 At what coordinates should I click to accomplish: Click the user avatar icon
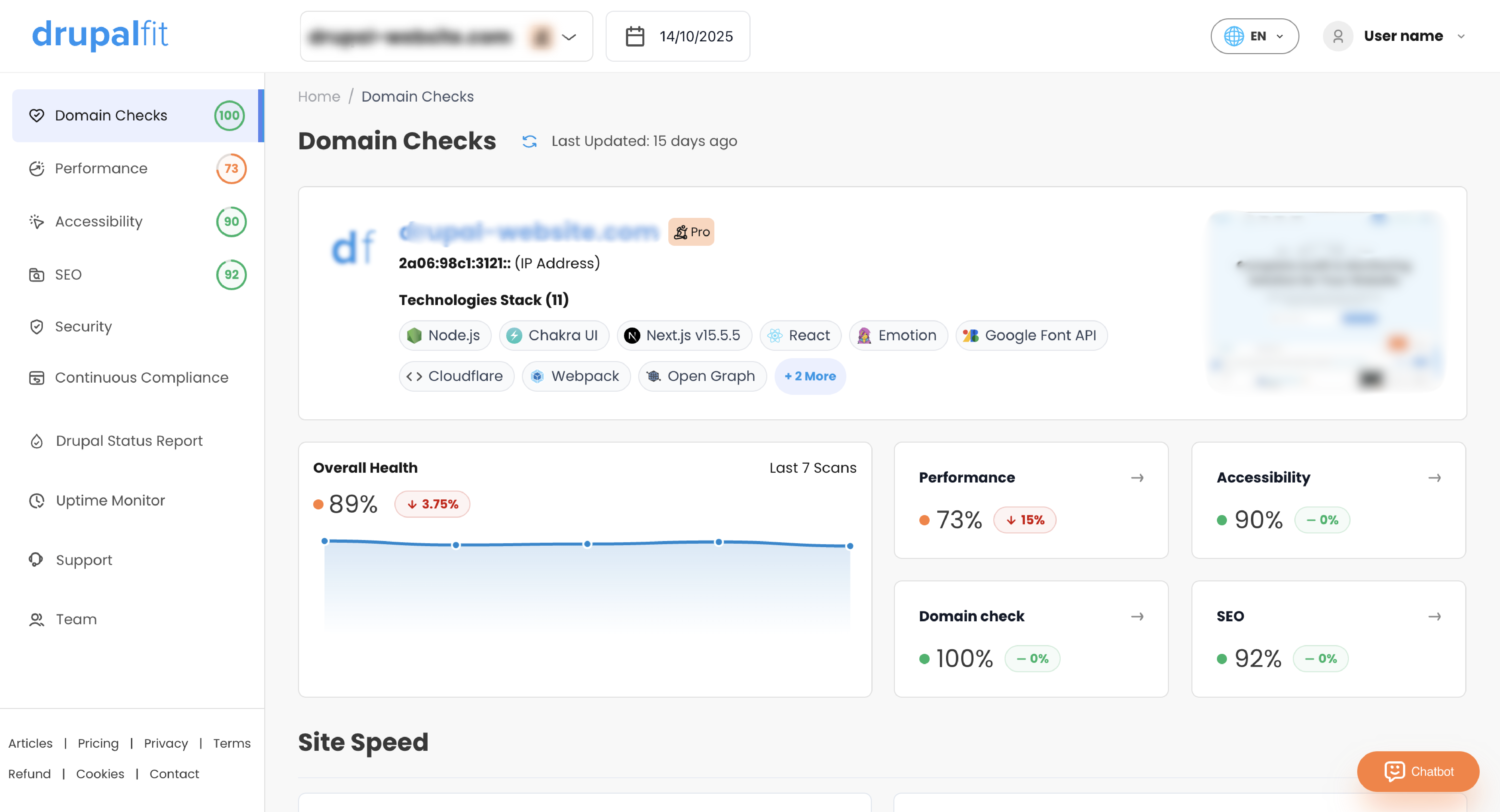[1338, 36]
